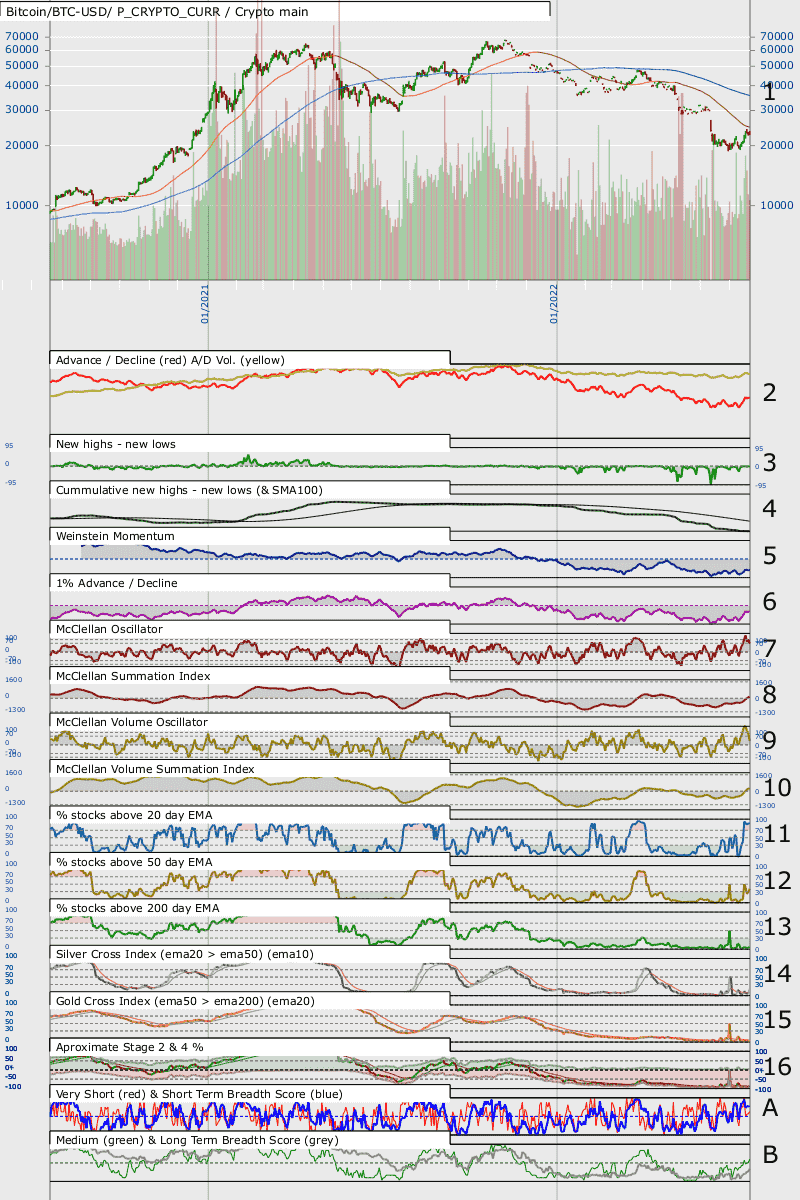
Task: Select the 'Aproximate Stage 2 & 4 %' title
Action: [x=130, y=1047]
